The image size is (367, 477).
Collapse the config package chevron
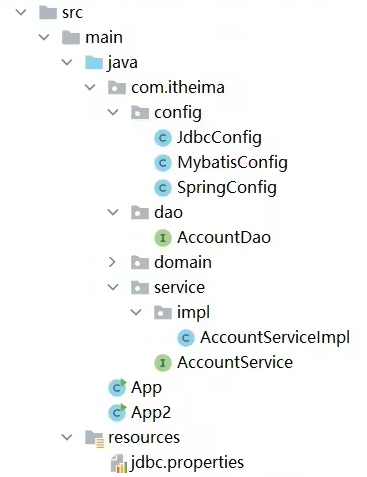pos(113,112)
